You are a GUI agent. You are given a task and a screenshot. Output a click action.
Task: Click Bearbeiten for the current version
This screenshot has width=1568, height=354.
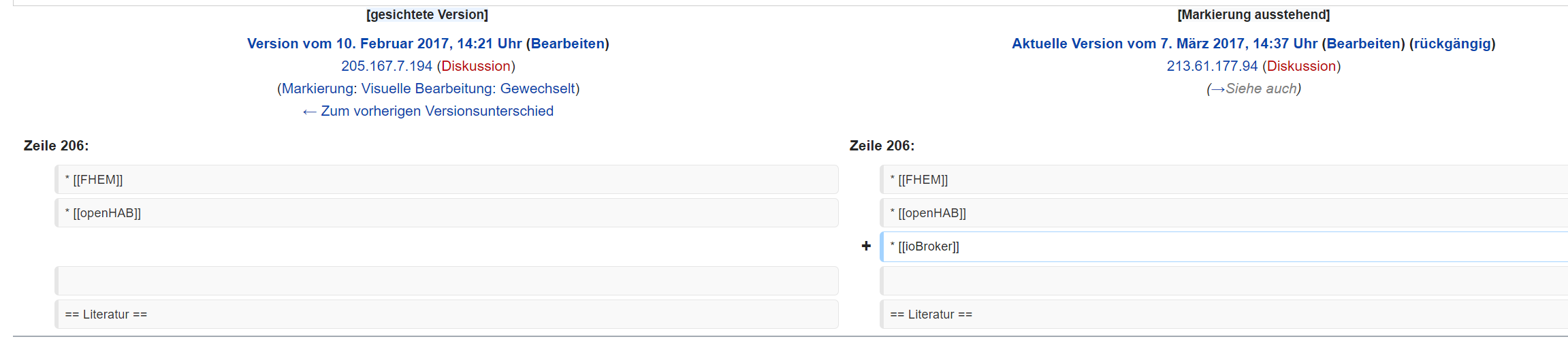pyautogui.click(x=1364, y=44)
